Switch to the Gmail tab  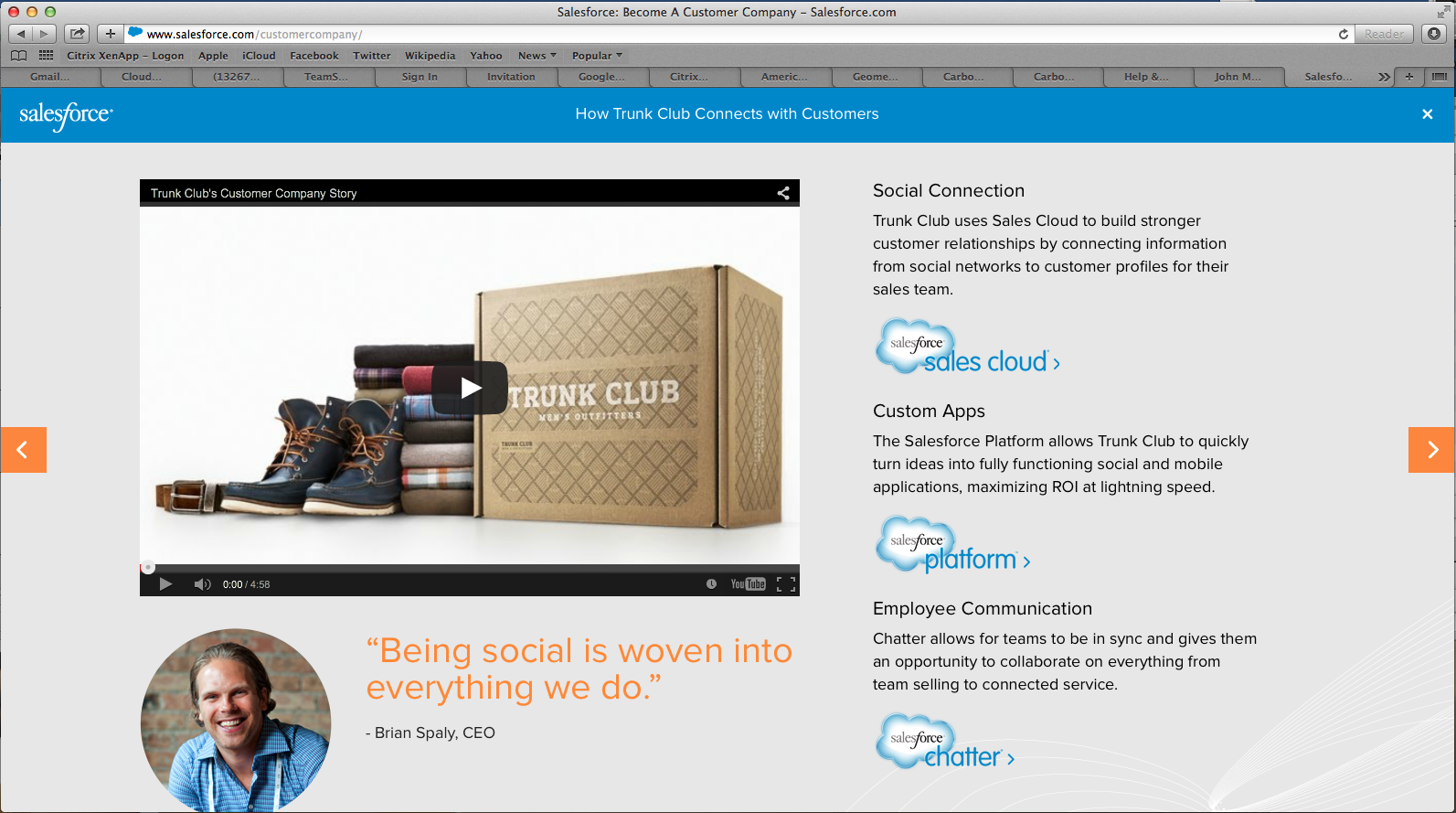pyautogui.click(x=49, y=77)
